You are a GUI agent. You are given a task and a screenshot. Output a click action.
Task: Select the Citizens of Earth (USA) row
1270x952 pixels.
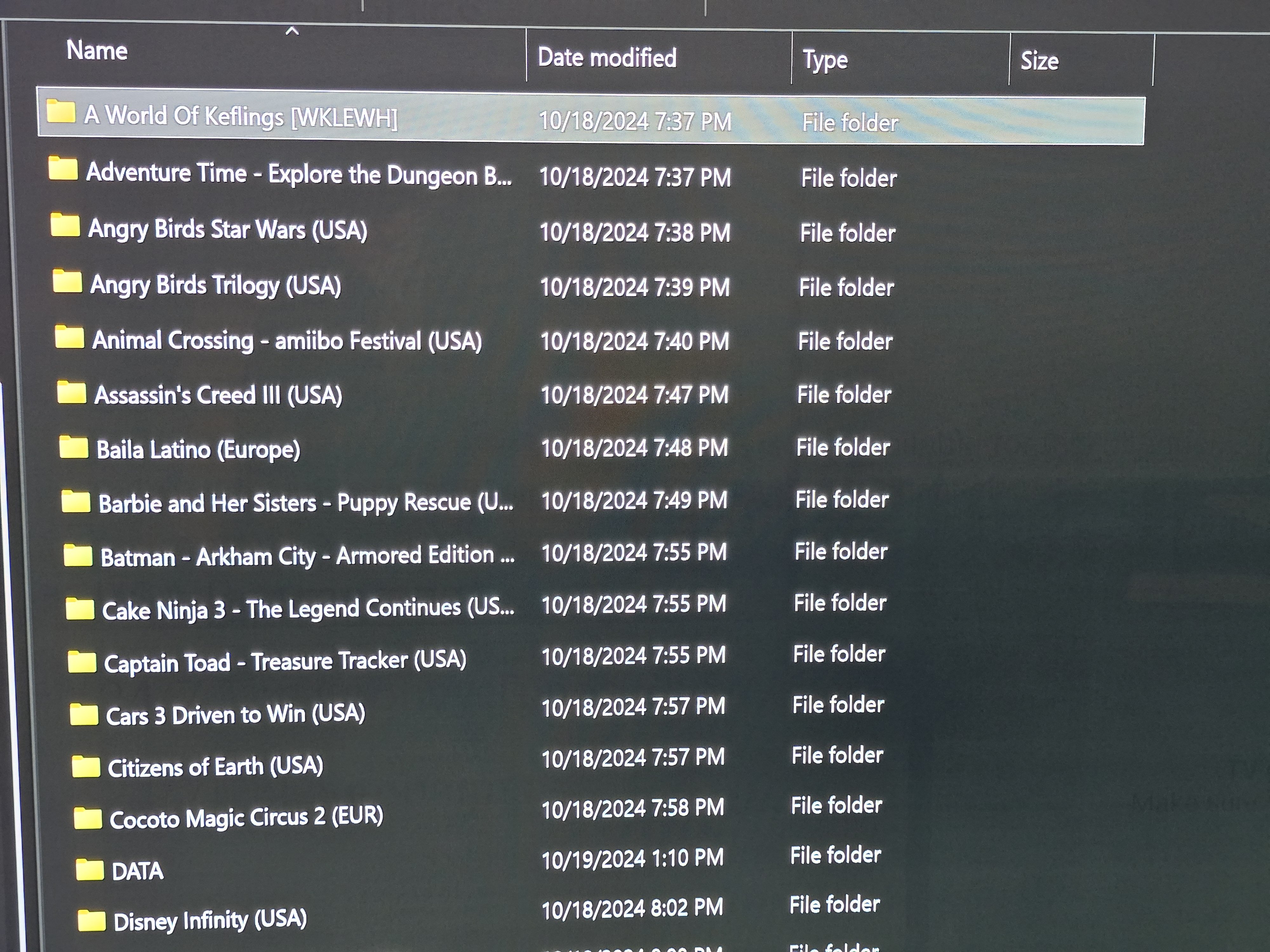(215, 767)
